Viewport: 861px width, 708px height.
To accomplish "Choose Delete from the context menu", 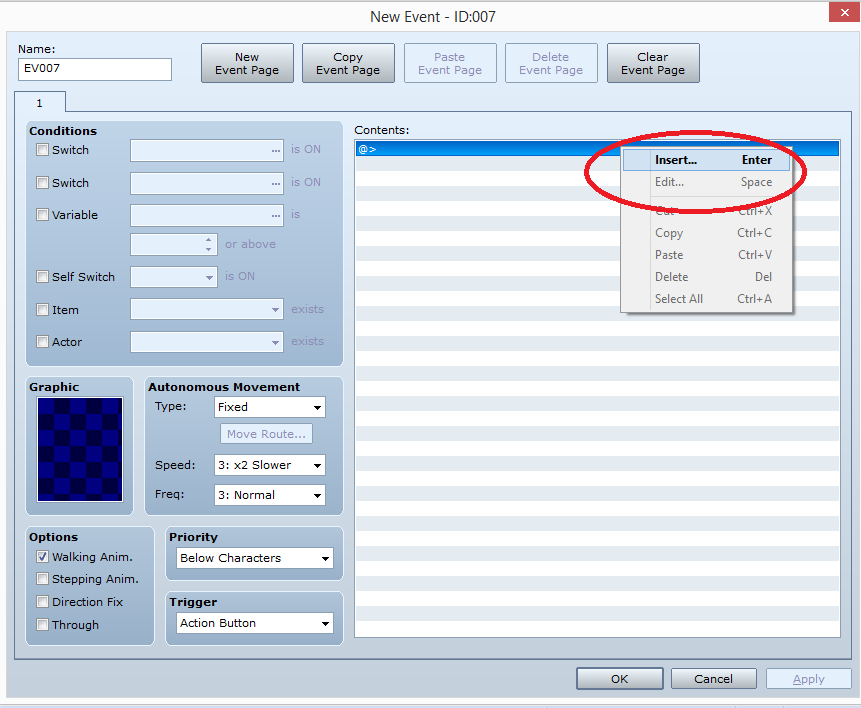I will [x=707, y=277].
